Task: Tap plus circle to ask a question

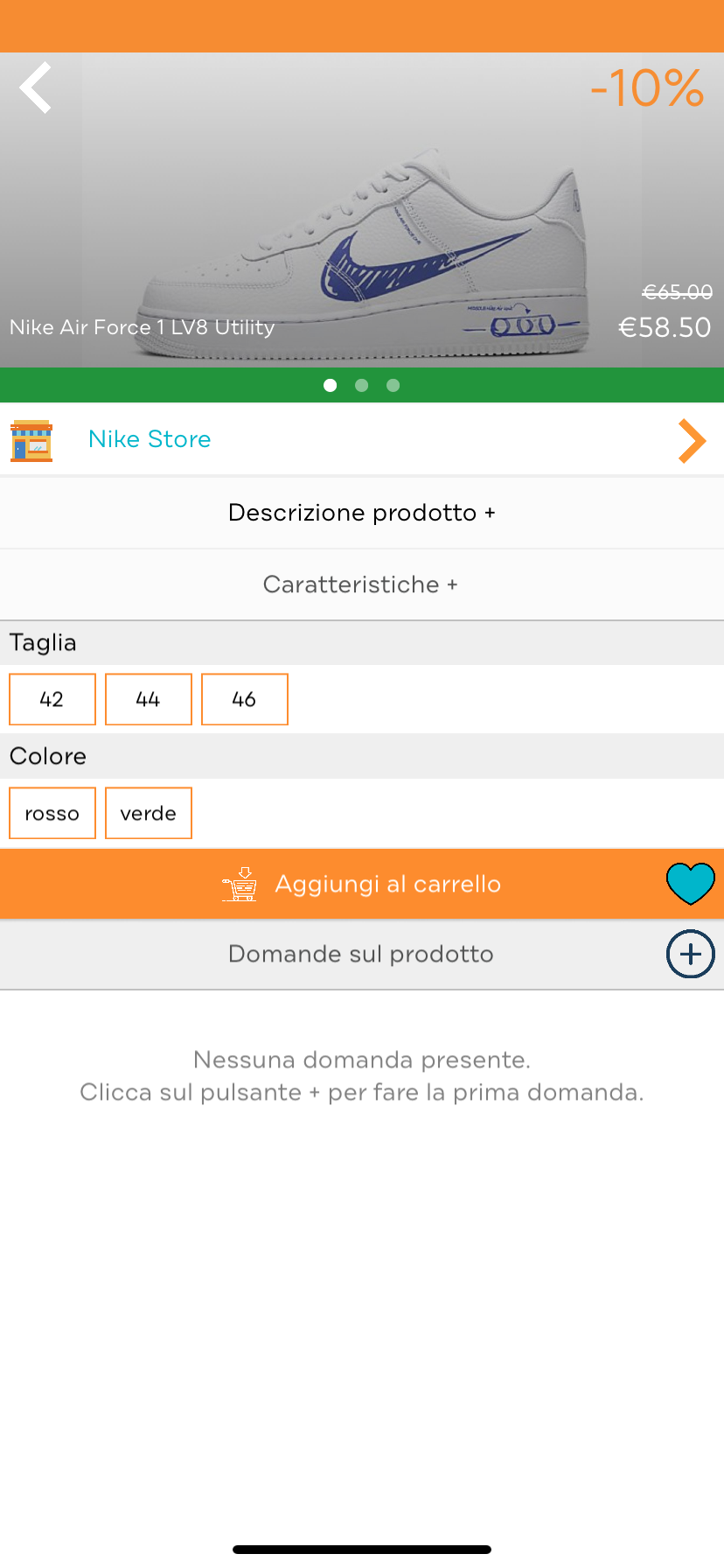Action: [x=690, y=954]
